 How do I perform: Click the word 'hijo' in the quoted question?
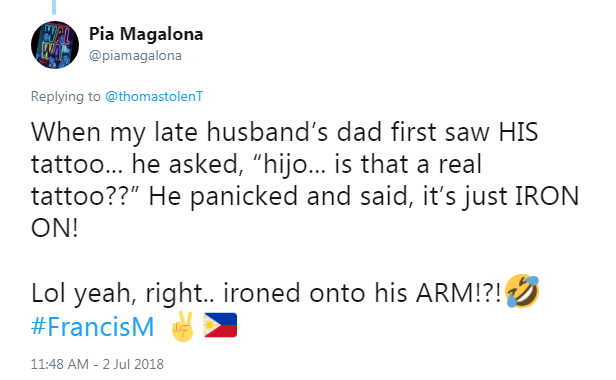click(285, 164)
